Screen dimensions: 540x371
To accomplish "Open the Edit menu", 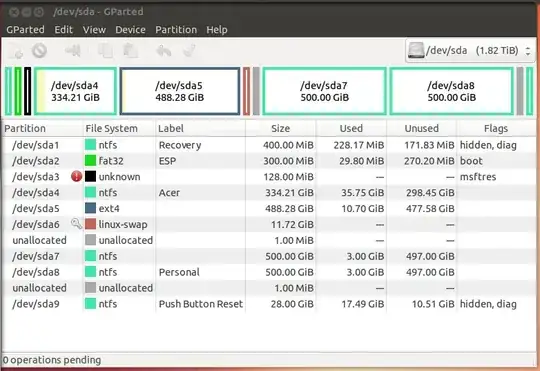I will tap(63, 30).
